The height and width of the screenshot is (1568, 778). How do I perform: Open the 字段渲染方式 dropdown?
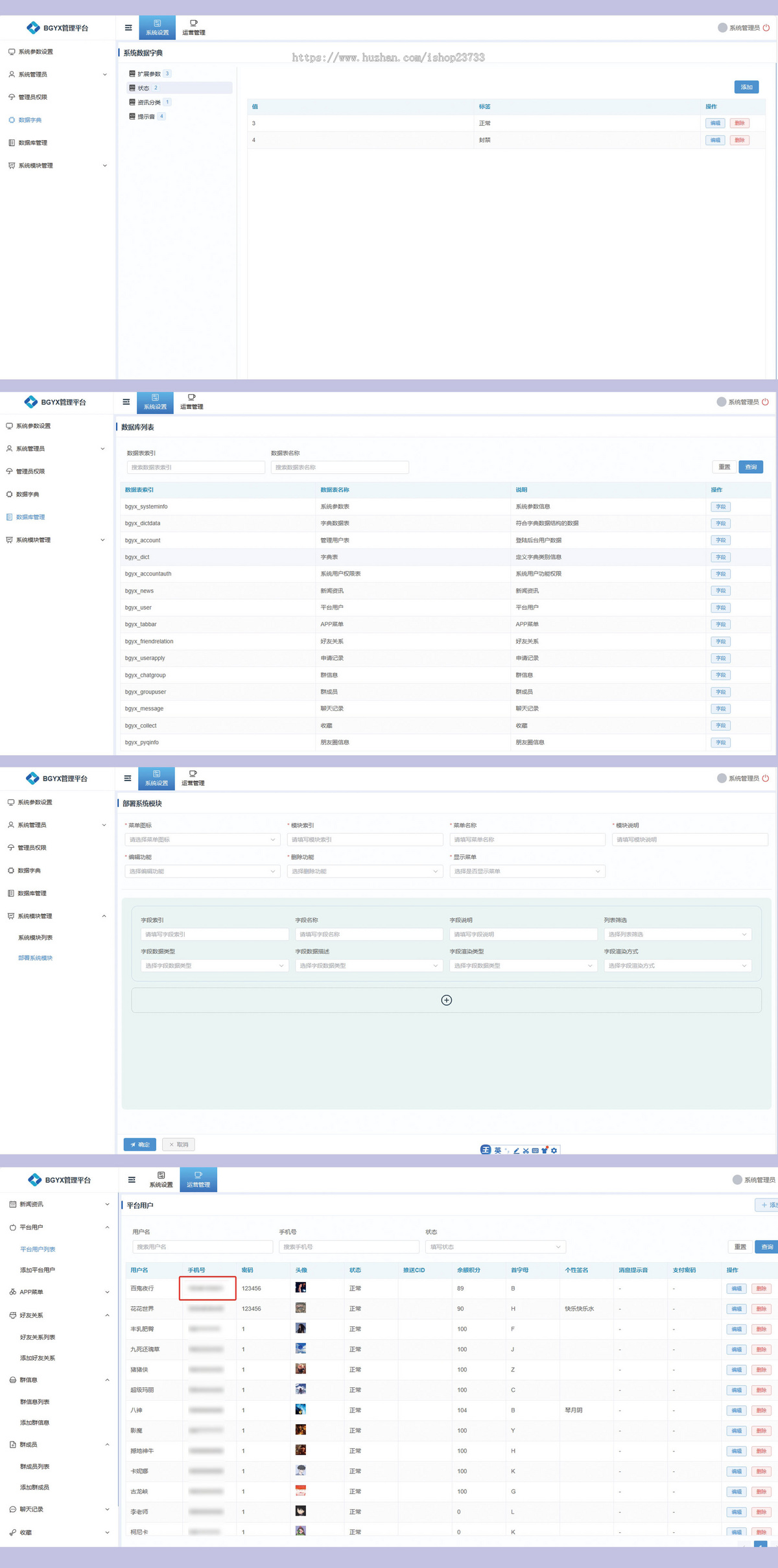point(678,966)
